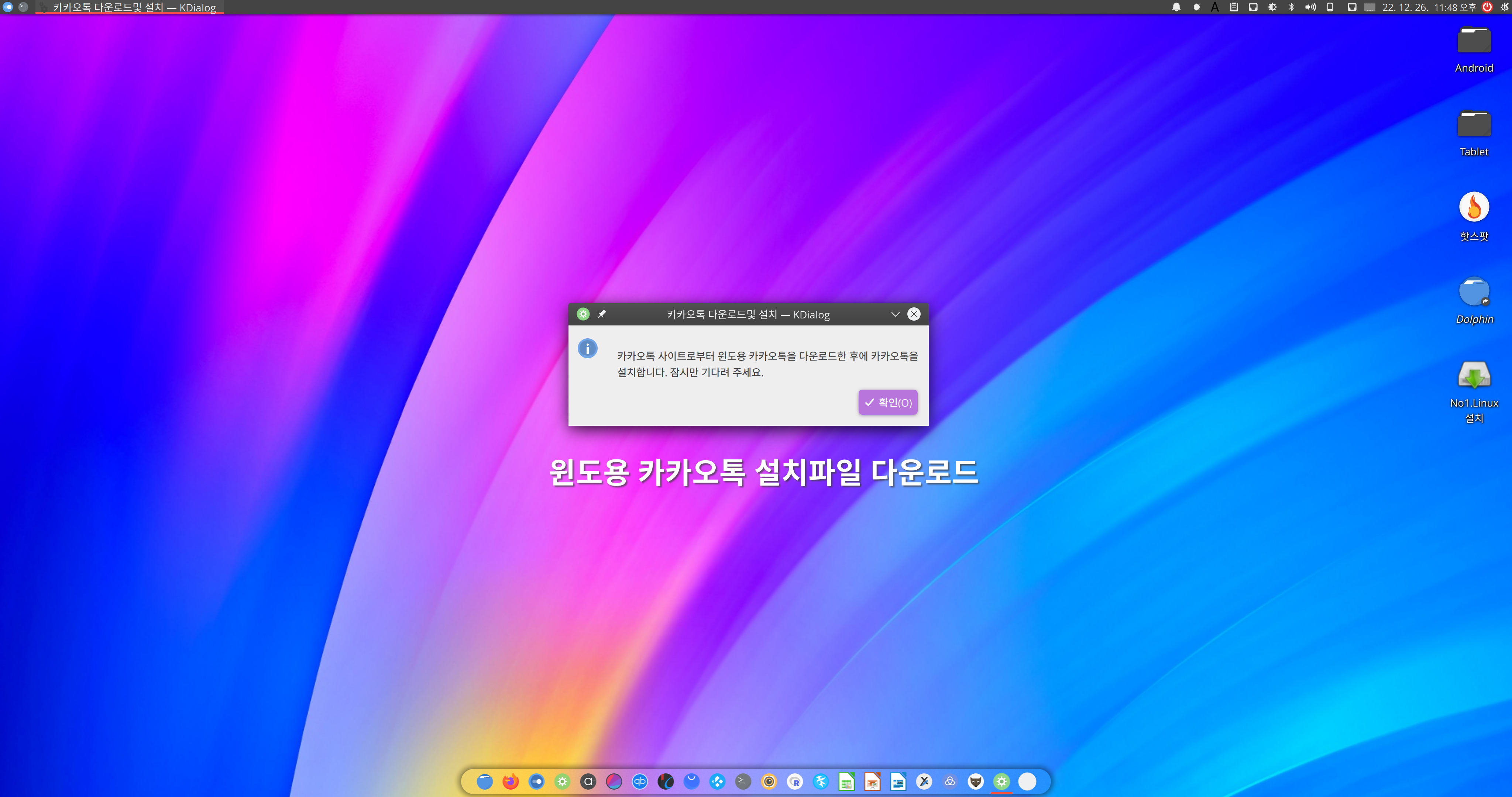Pin the KDialog window with pushpin icon
1512x797 pixels.
pos(602,314)
